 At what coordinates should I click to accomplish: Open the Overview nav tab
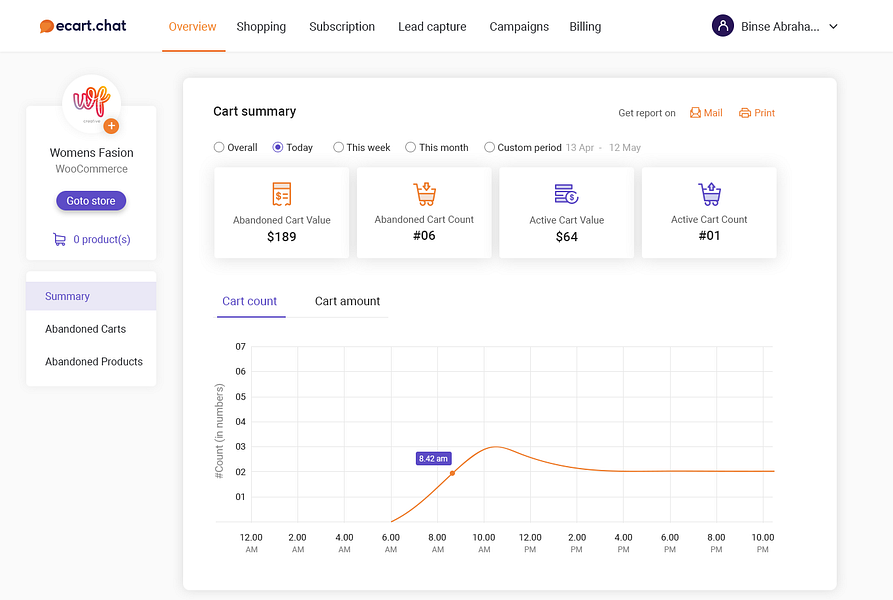click(x=192, y=27)
